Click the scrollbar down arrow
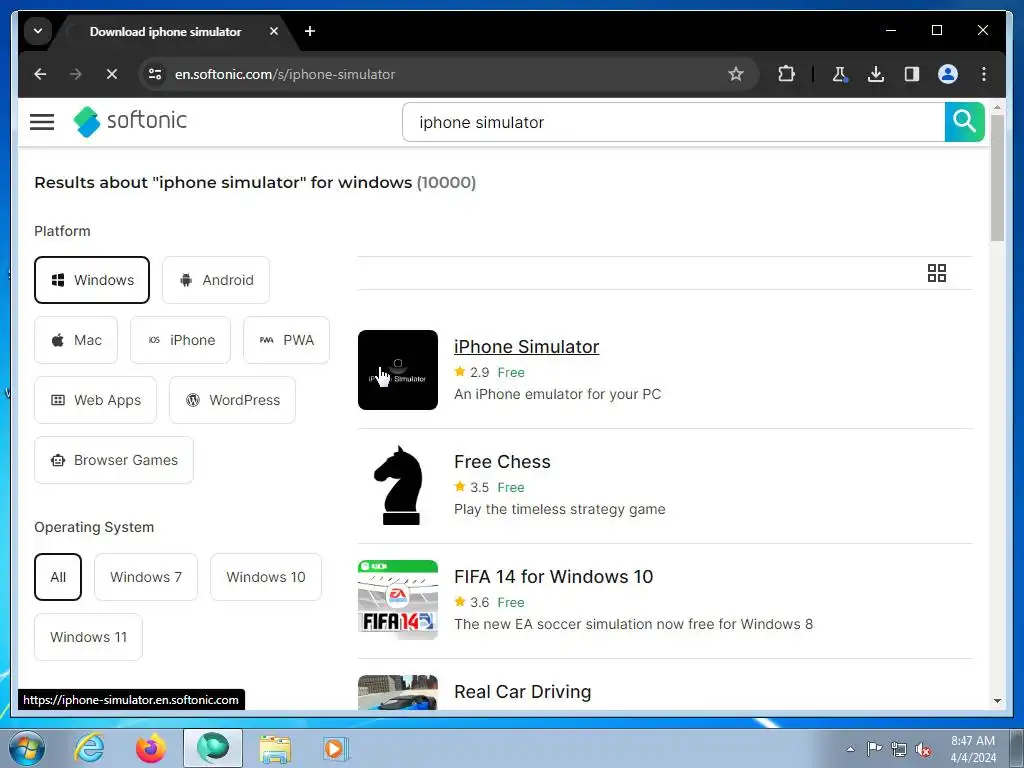The height and width of the screenshot is (768, 1024). coord(997,701)
